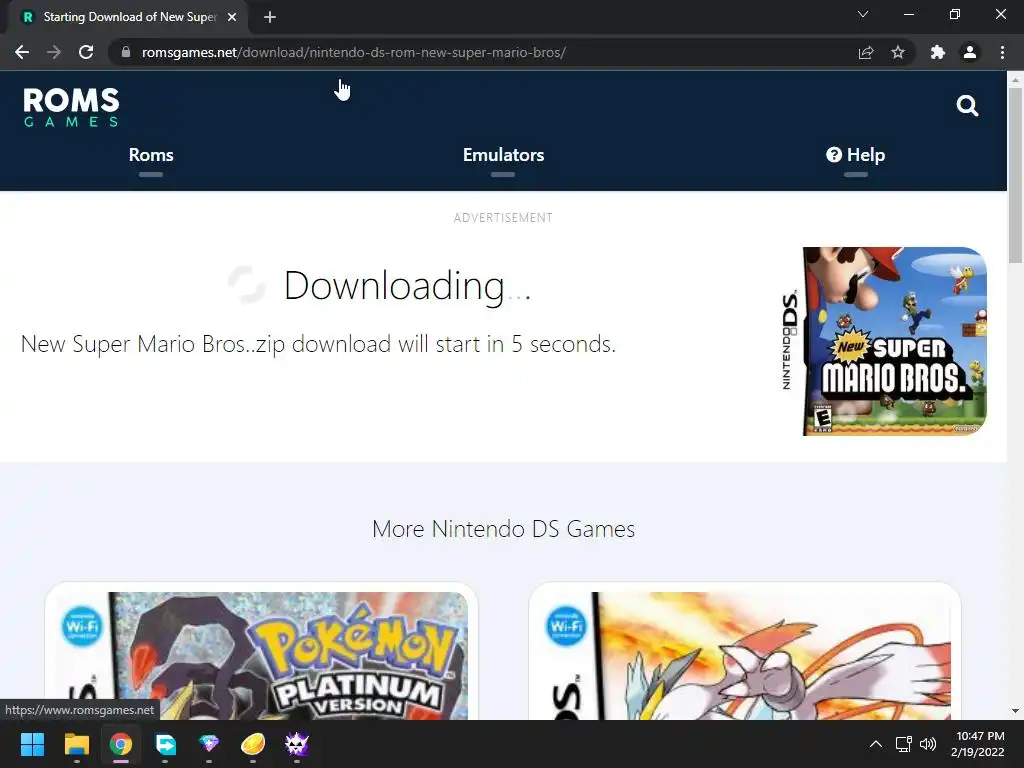
Task: Click the download will start countdown text
Action: coord(318,344)
